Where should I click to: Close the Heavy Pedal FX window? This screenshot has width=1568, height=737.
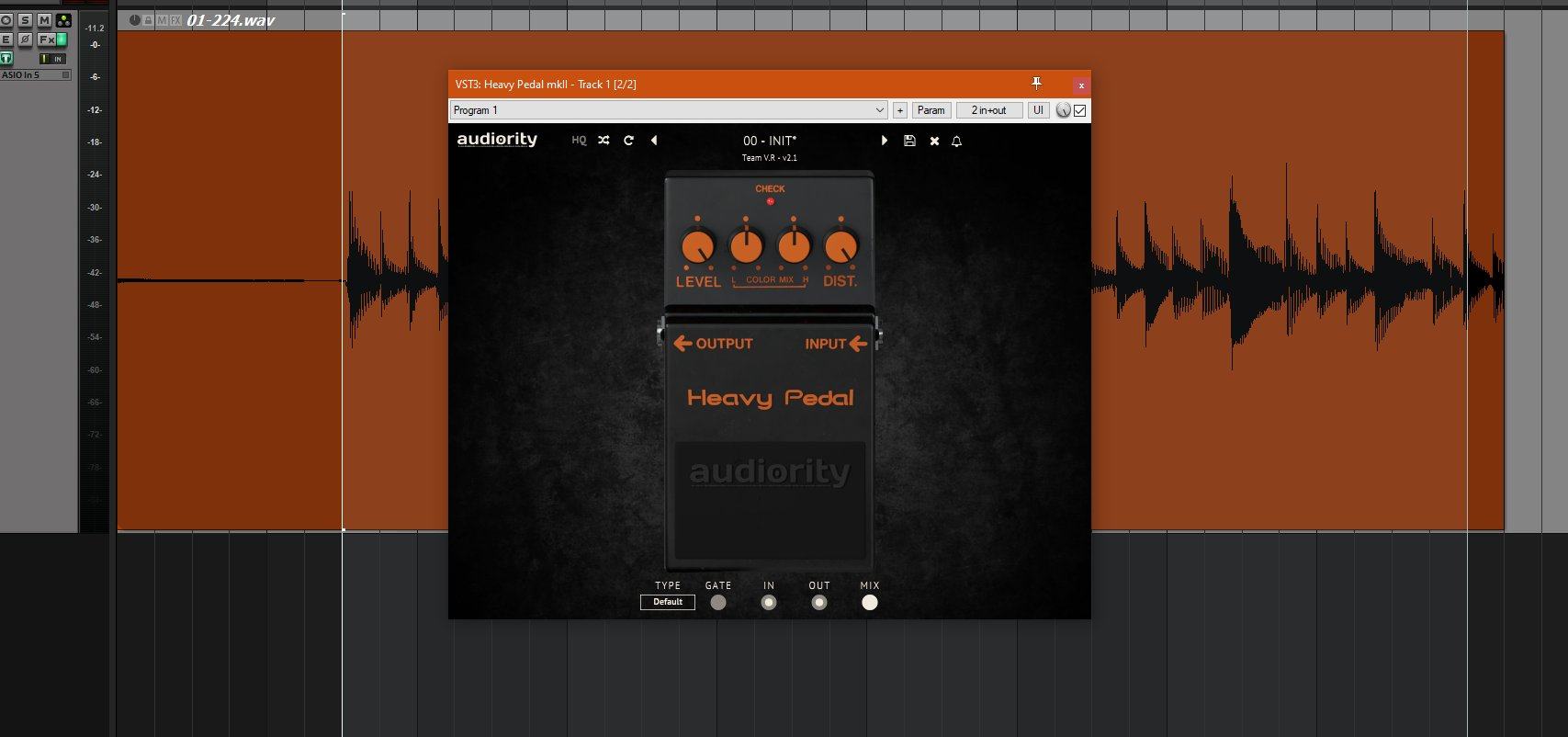[1081, 85]
